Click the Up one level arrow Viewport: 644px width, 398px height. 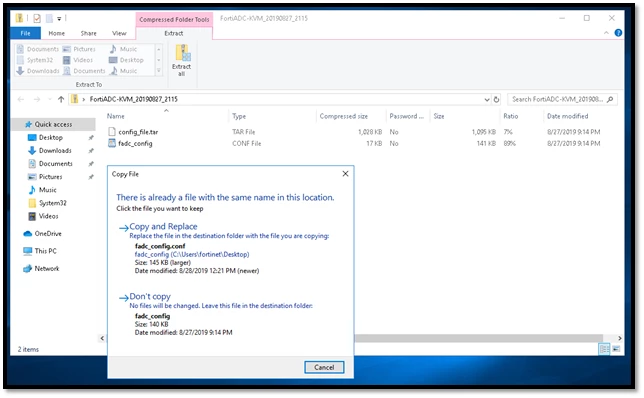coord(61,99)
